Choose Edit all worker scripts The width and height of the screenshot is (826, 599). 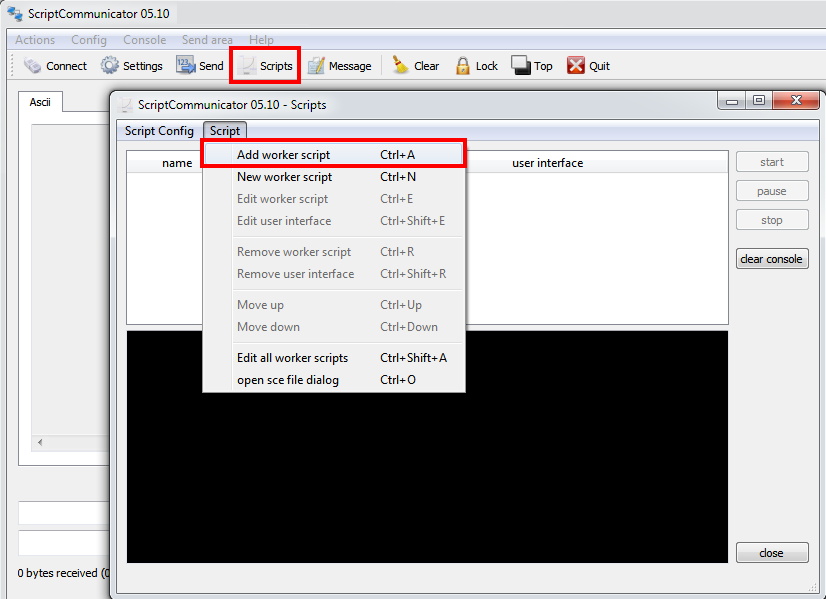[x=333, y=358]
